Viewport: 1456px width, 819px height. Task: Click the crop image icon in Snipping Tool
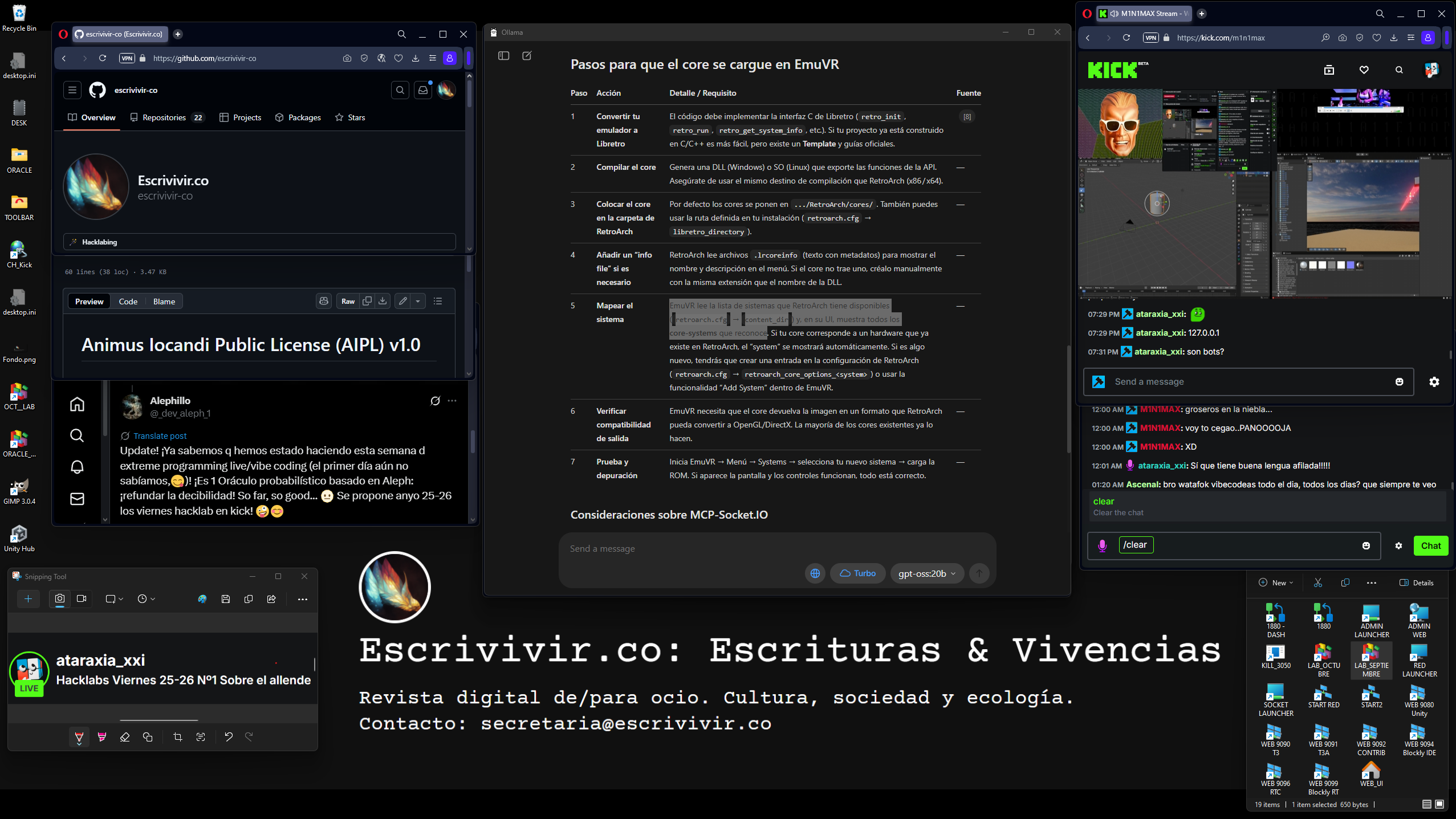pyautogui.click(x=178, y=737)
